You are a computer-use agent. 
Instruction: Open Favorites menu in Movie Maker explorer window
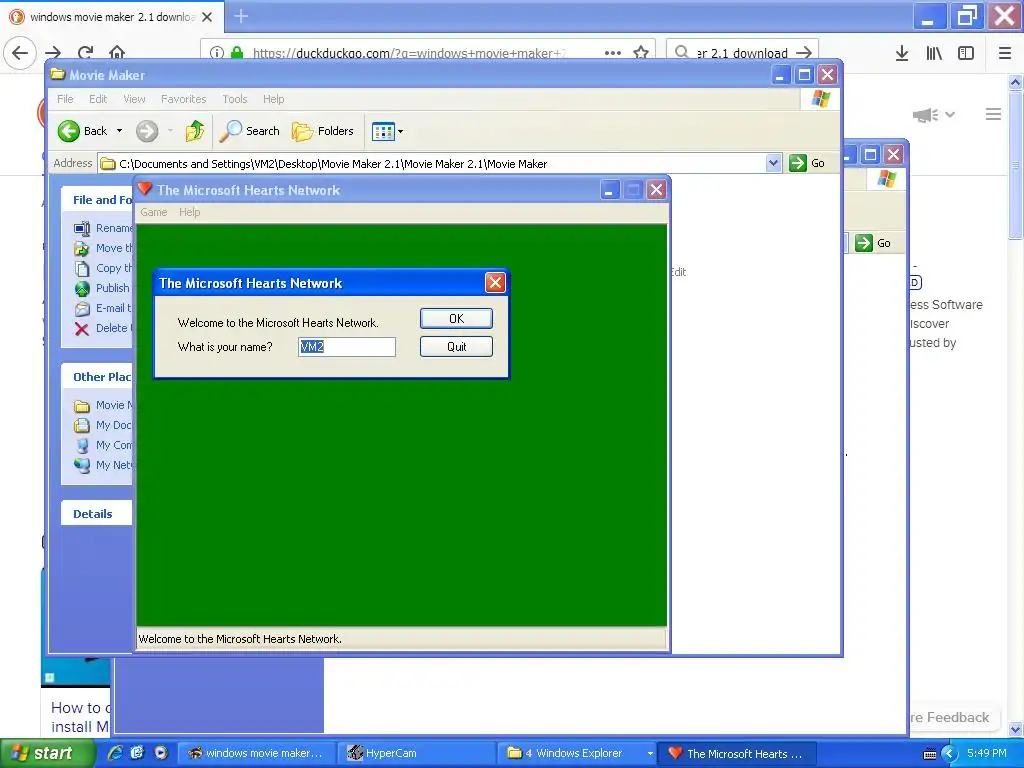tap(184, 99)
